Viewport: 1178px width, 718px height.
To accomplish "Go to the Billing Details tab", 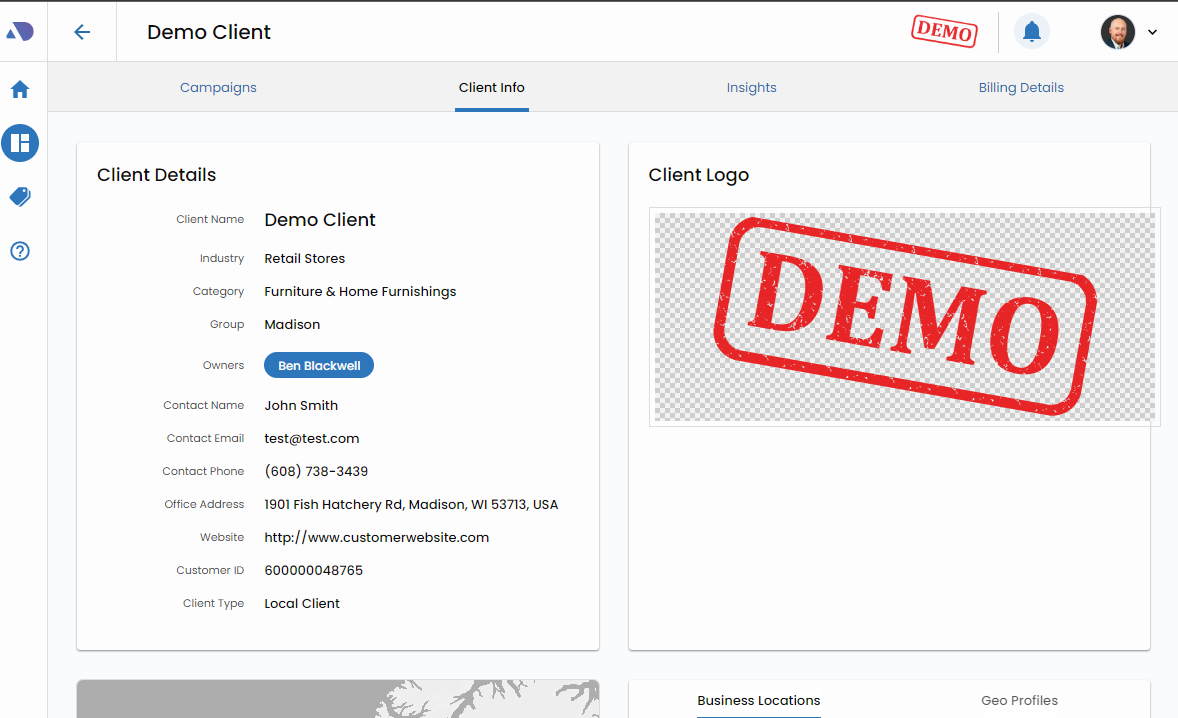I will pos(1021,88).
